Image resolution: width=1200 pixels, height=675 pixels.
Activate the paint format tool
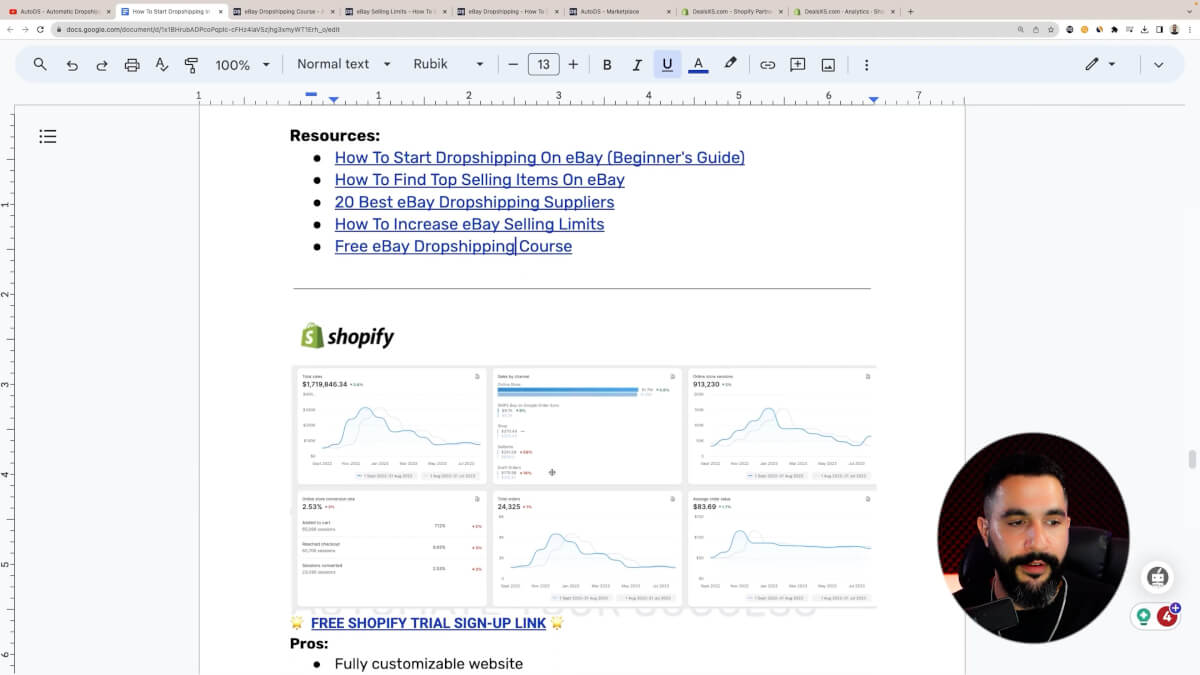191,64
